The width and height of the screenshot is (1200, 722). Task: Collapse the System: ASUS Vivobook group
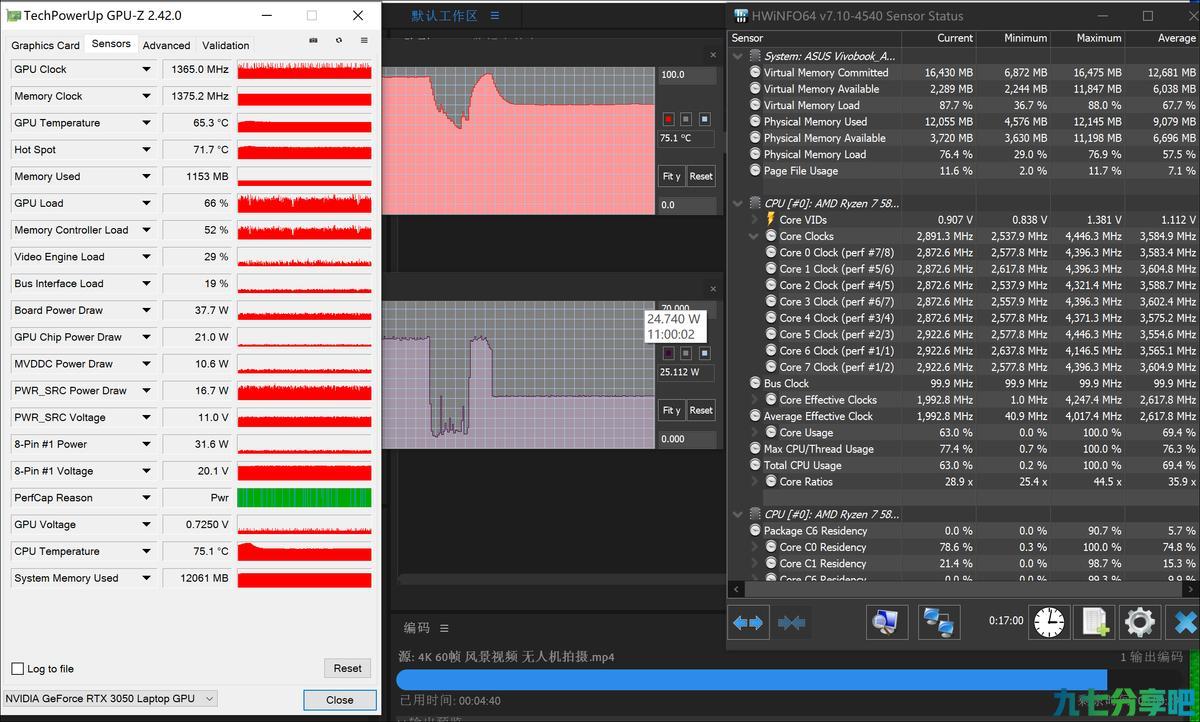tap(738, 56)
